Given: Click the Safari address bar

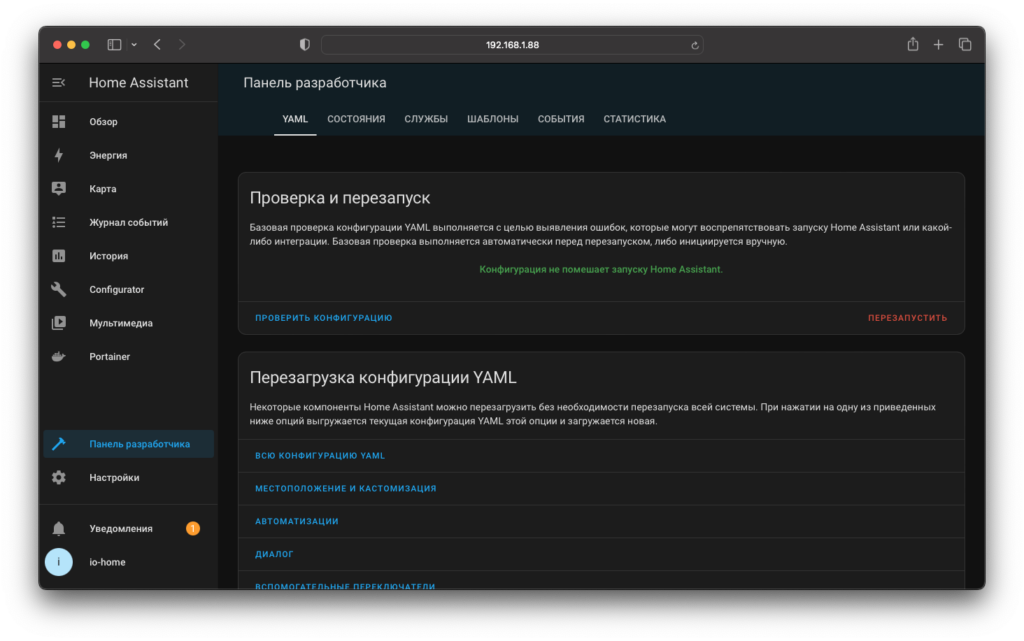Looking at the screenshot, I should click(512, 45).
